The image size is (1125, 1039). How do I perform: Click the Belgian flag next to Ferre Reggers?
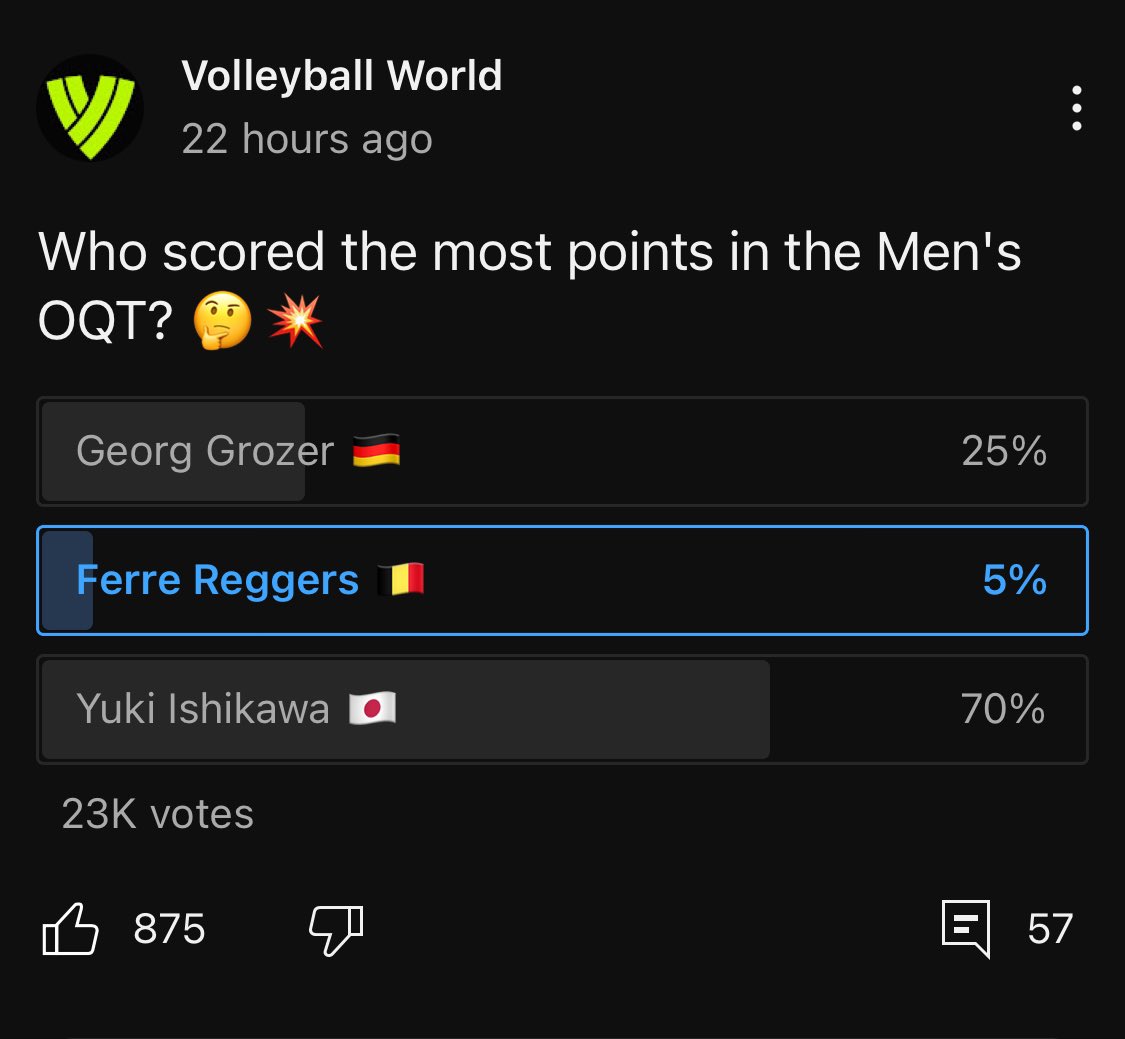tap(401, 580)
